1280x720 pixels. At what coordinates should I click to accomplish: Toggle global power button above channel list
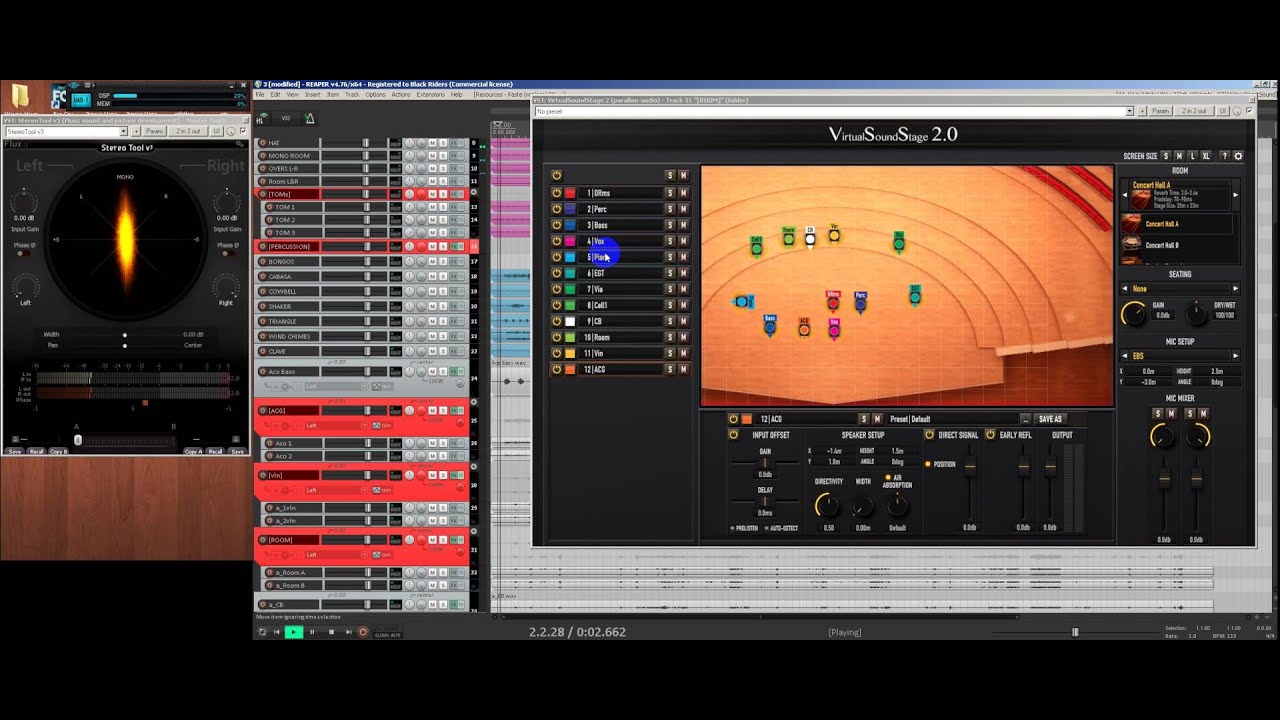coord(557,175)
